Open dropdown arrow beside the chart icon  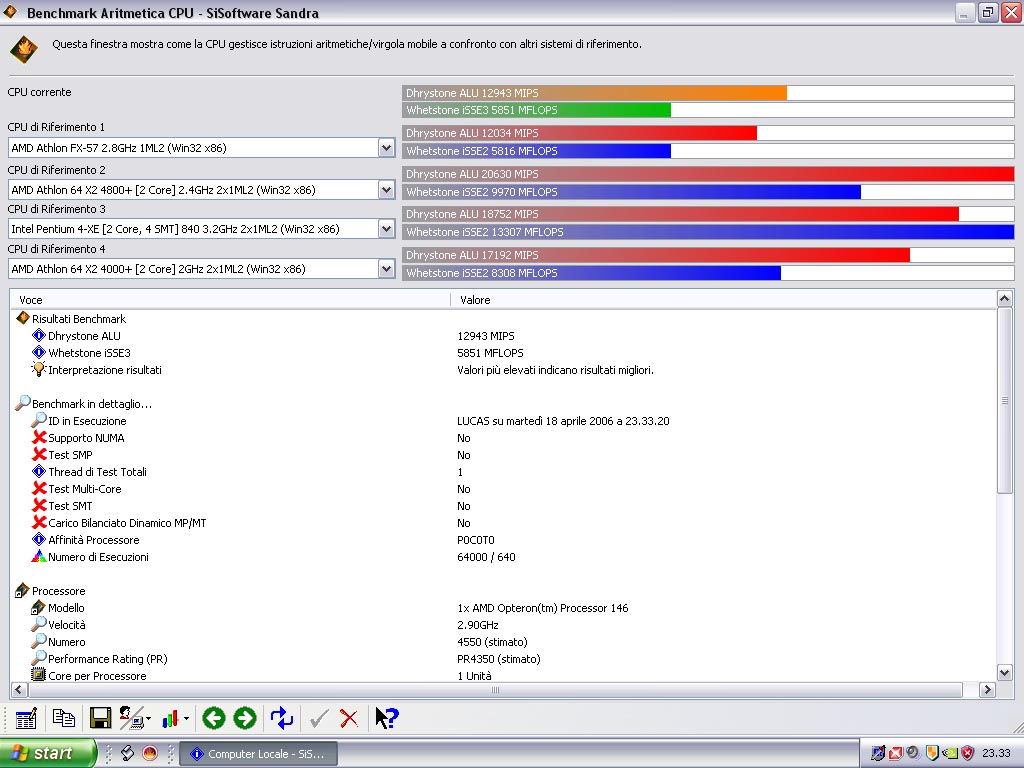pos(187,719)
